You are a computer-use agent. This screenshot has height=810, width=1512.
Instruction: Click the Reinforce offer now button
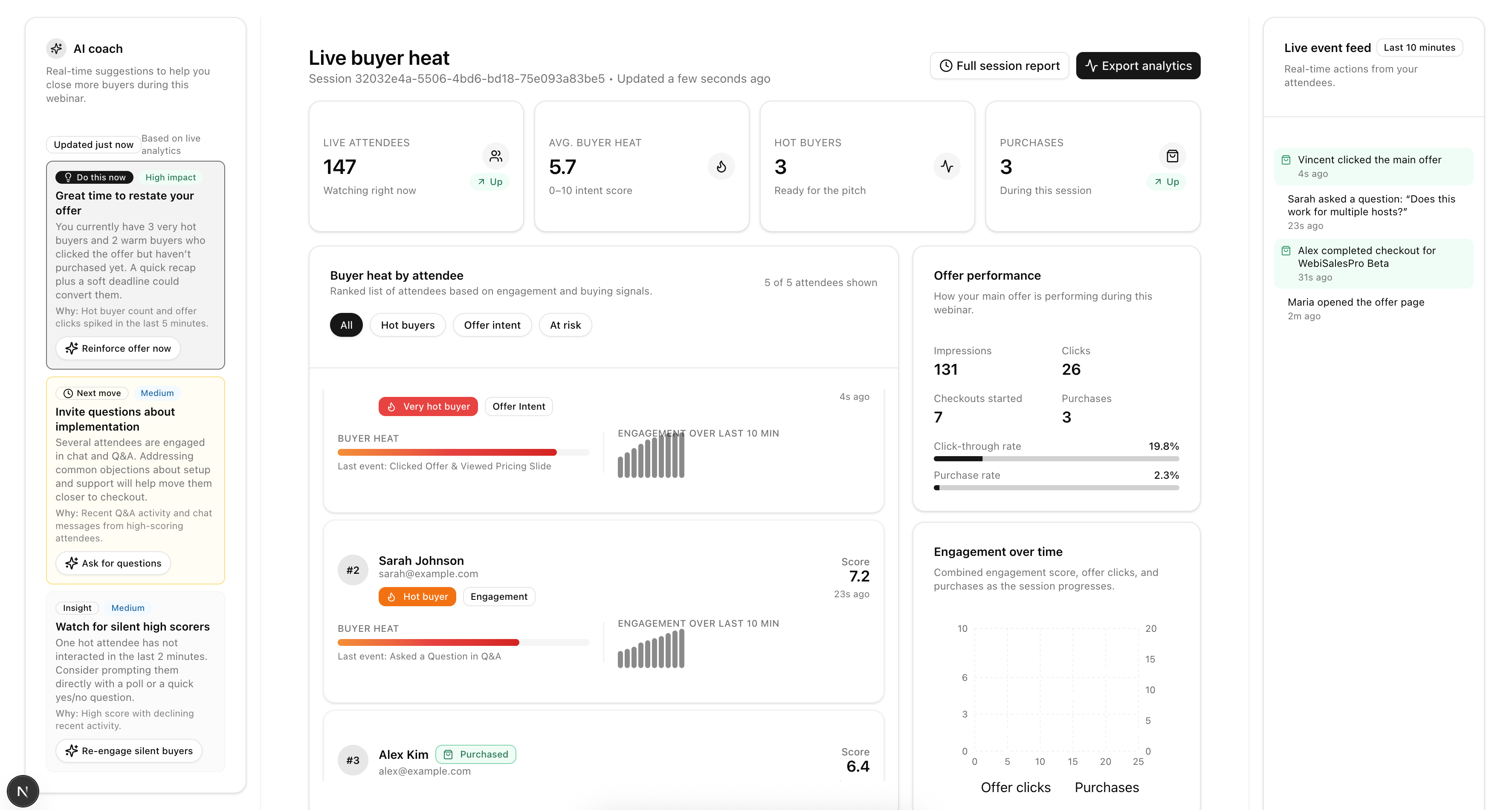[x=118, y=348]
